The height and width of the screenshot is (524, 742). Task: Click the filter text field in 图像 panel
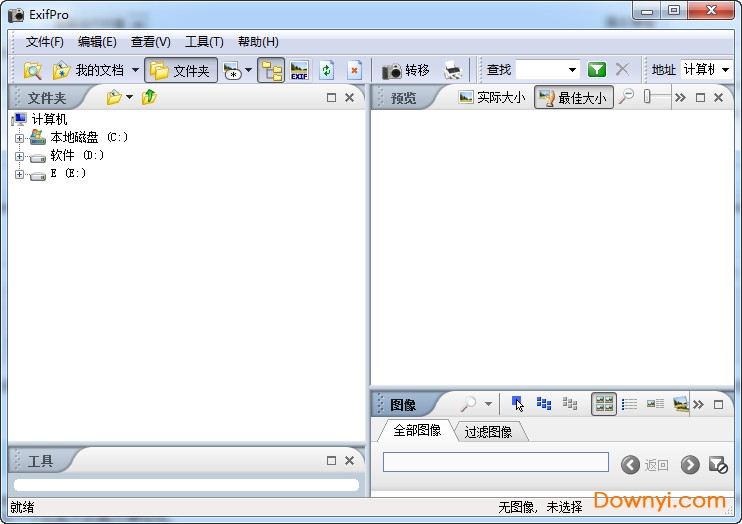coord(495,462)
